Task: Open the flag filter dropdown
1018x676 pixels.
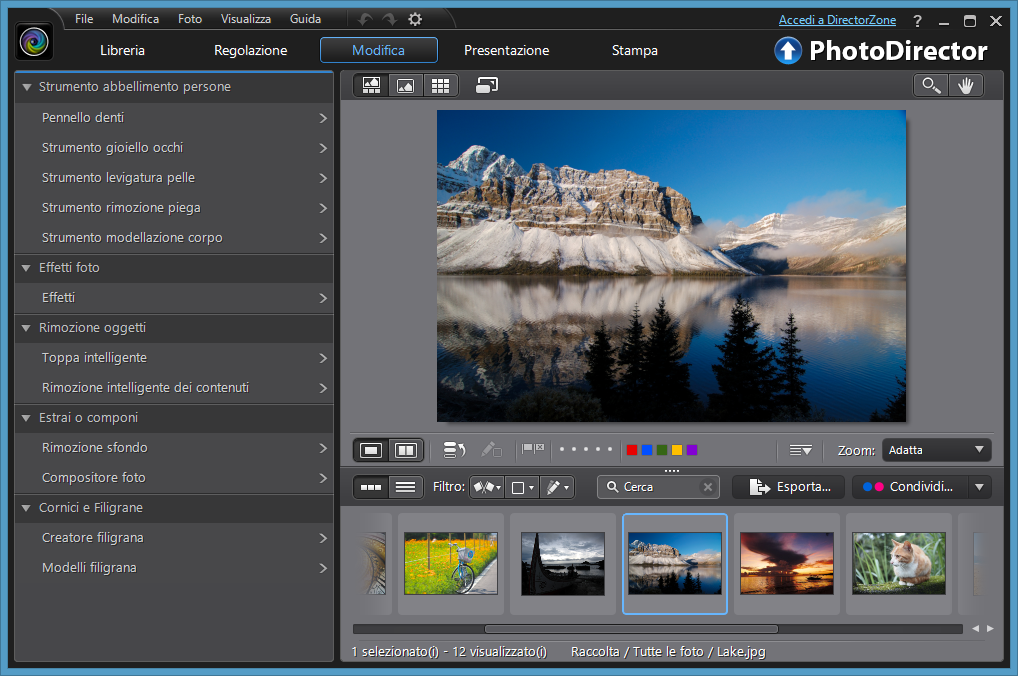Action: 487,487
